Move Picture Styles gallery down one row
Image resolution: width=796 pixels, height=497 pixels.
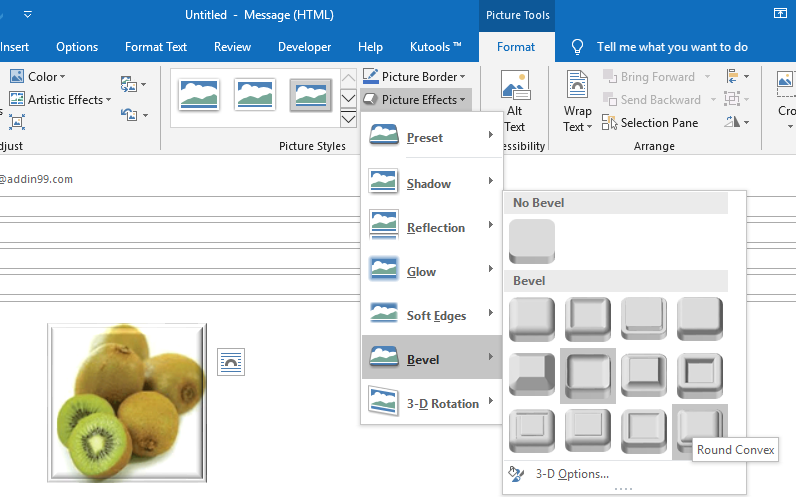[348, 98]
